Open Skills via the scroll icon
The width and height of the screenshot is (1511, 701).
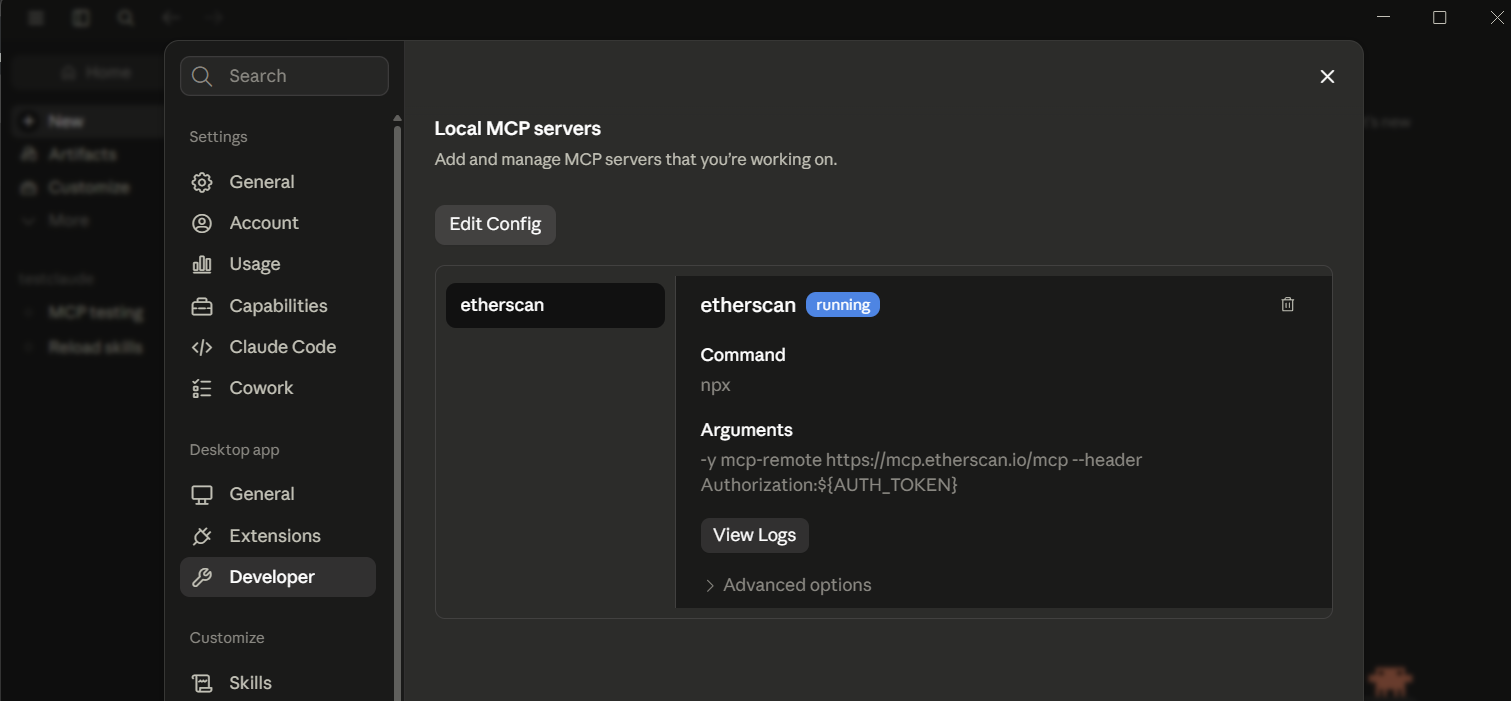[202, 683]
